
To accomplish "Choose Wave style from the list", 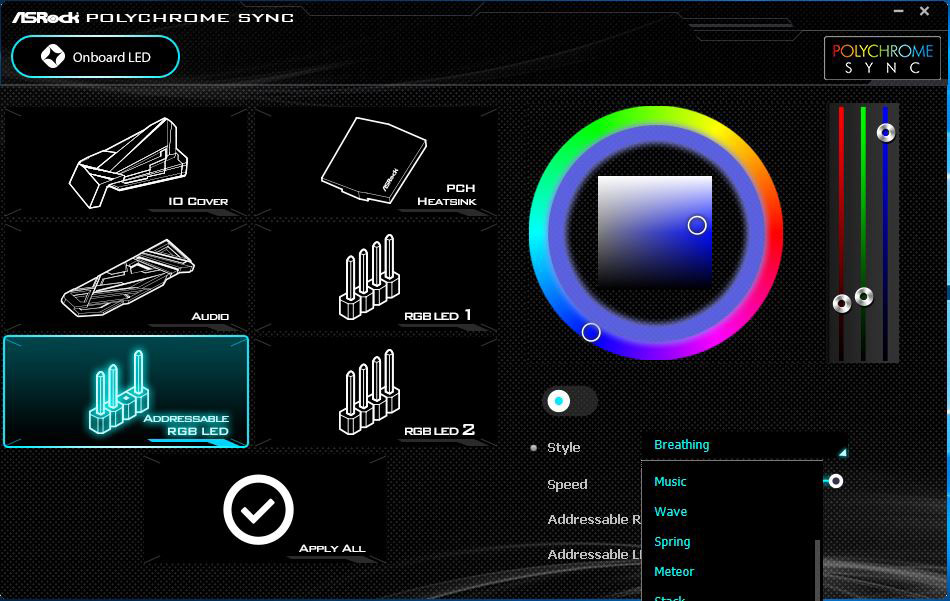I will [x=671, y=511].
